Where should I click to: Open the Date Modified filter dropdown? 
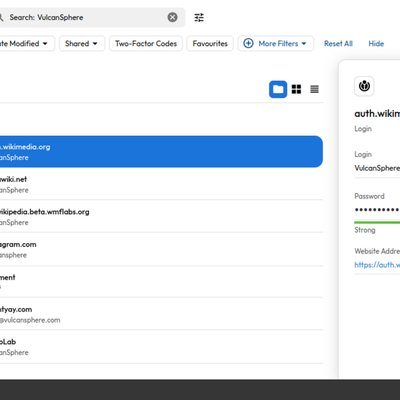pos(27,43)
